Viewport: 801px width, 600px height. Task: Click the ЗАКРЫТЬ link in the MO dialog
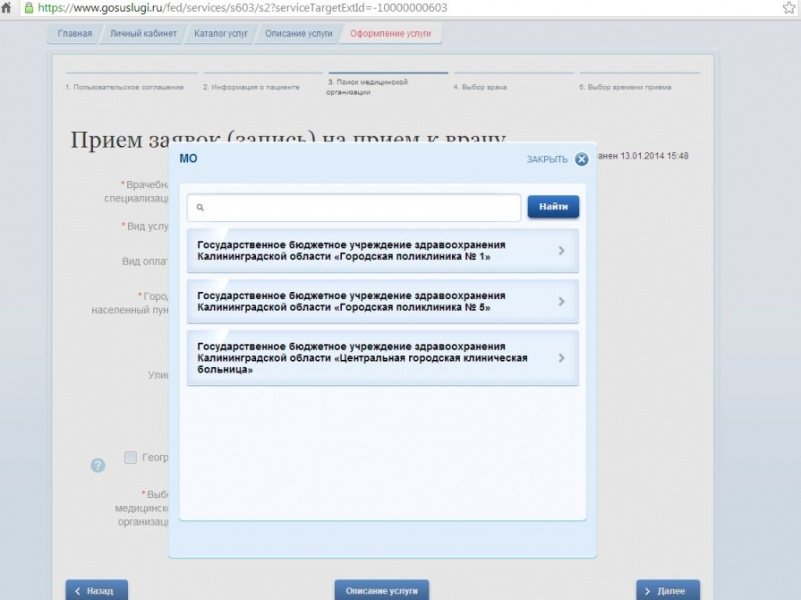tap(549, 158)
